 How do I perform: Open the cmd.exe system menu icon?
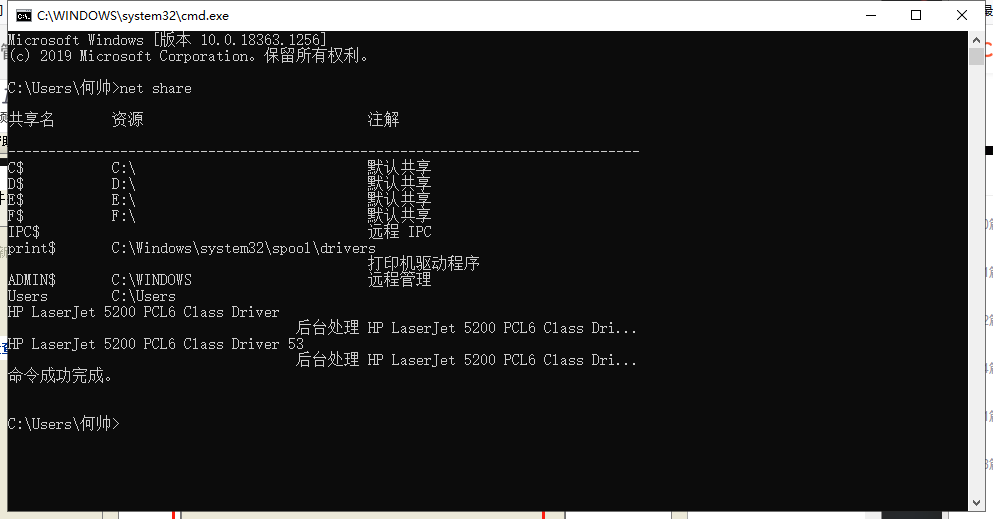coord(24,16)
